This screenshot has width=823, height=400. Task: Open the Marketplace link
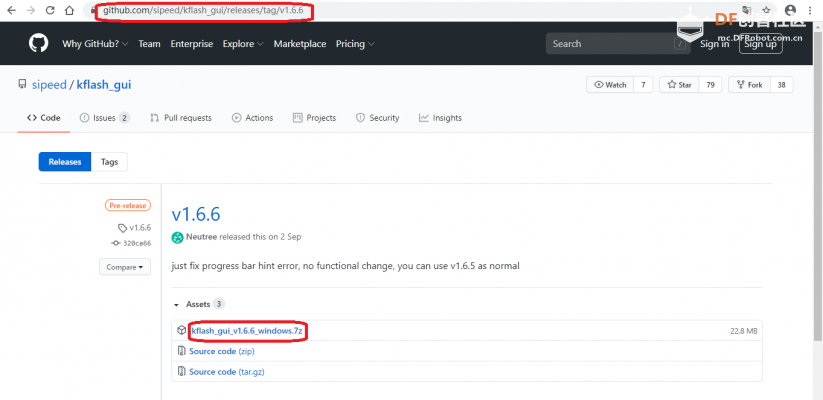point(300,44)
